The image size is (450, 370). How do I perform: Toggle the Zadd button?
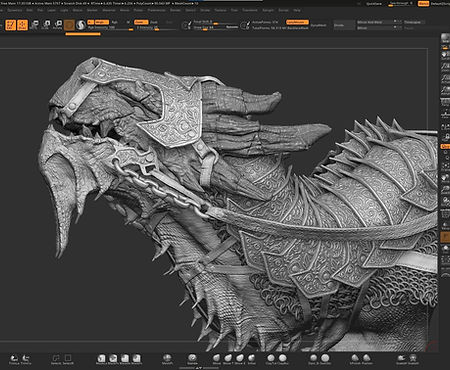141,22
